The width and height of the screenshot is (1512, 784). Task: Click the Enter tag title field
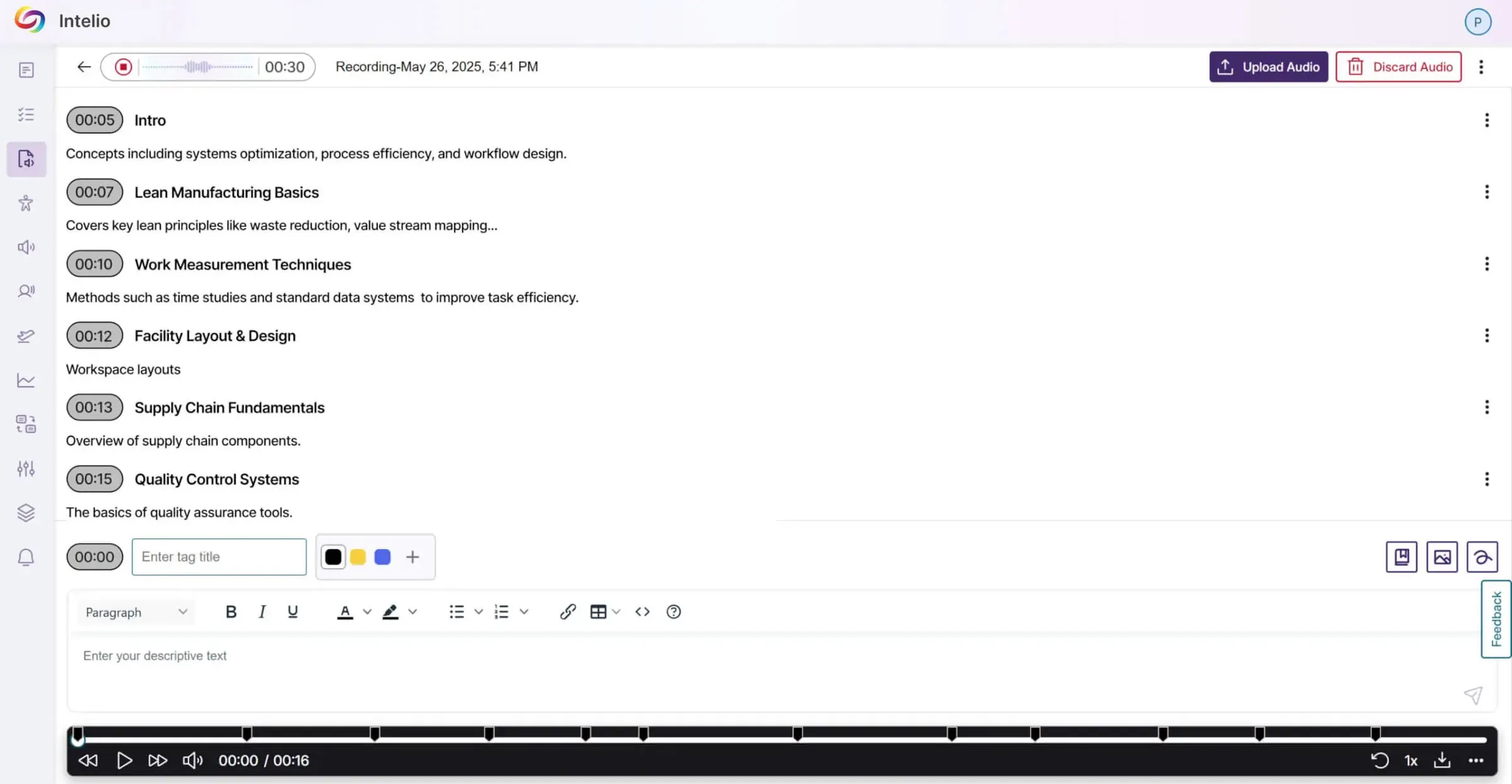219,557
